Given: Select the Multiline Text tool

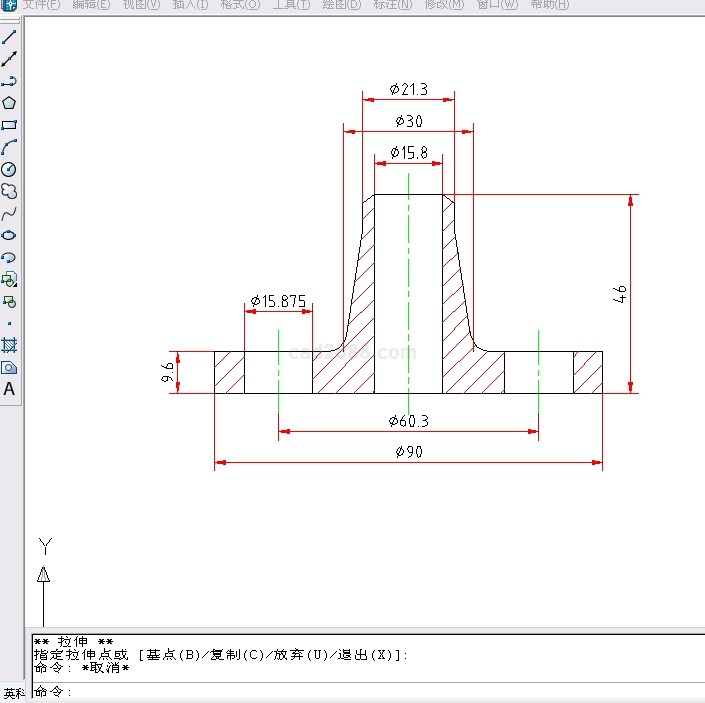Looking at the screenshot, I should pyautogui.click(x=9, y=389).
